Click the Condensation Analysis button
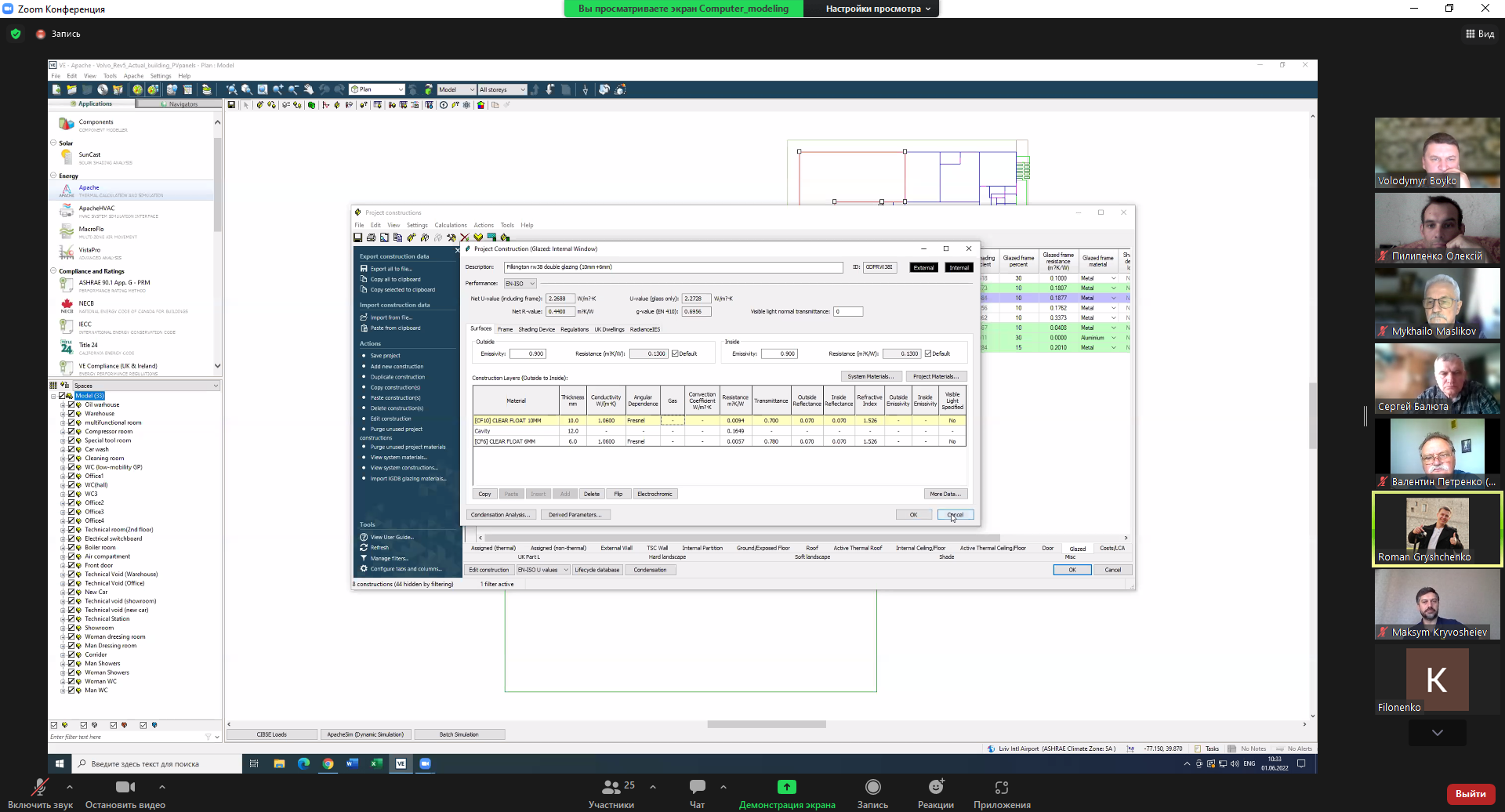1505x812 pixels. [500, 515]
